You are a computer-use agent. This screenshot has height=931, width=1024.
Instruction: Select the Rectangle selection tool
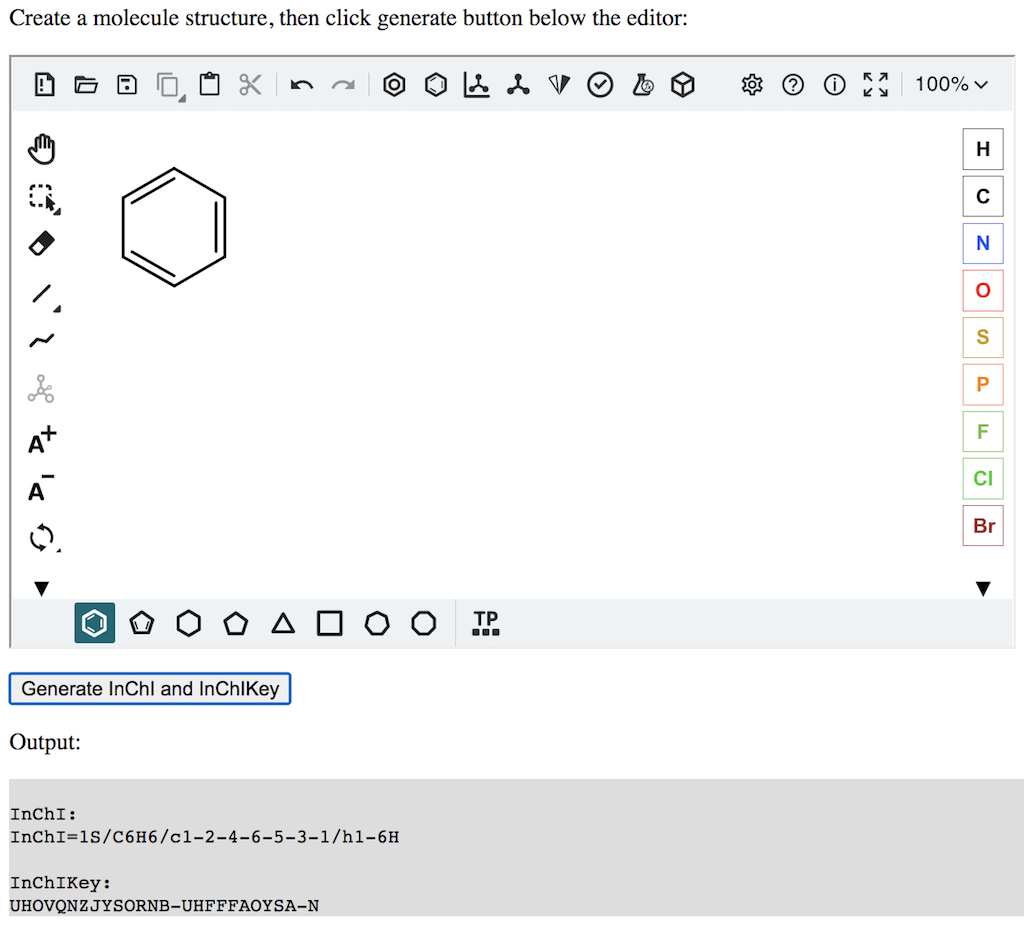point(41,198)
